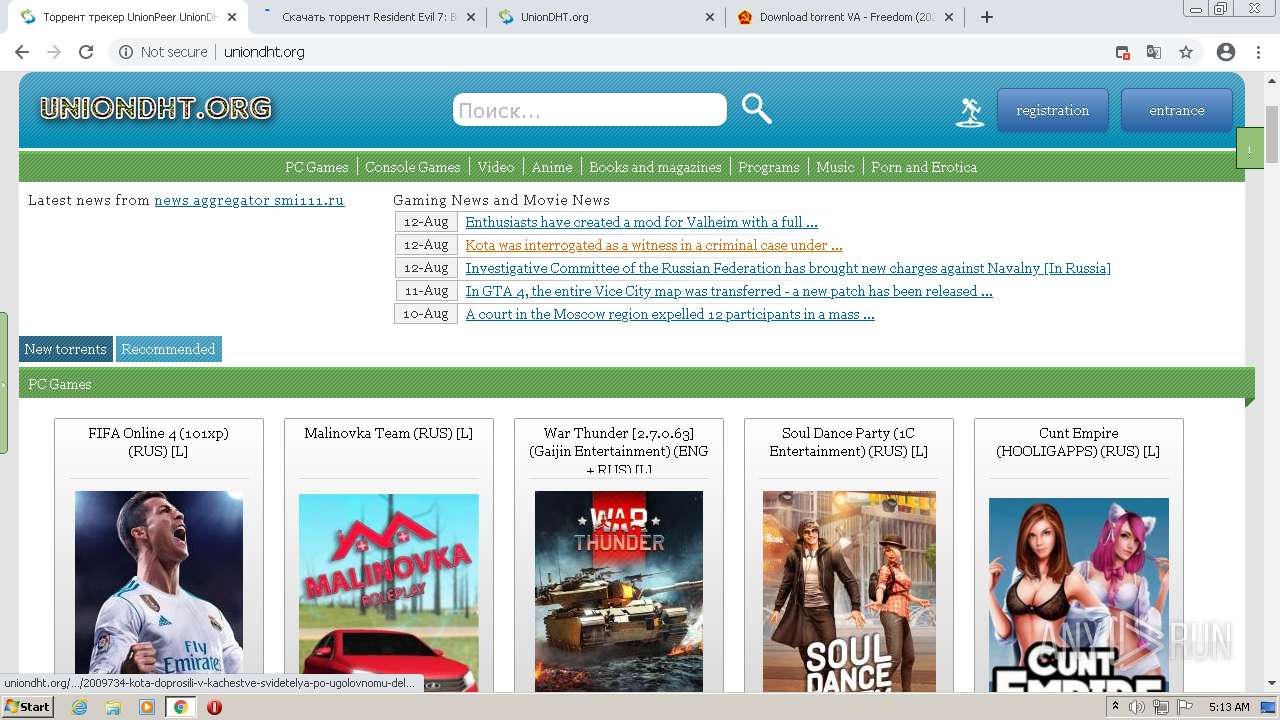1280x720 pixels.
Task: Select the New torrents tab
Action: [x=66, y=349]
